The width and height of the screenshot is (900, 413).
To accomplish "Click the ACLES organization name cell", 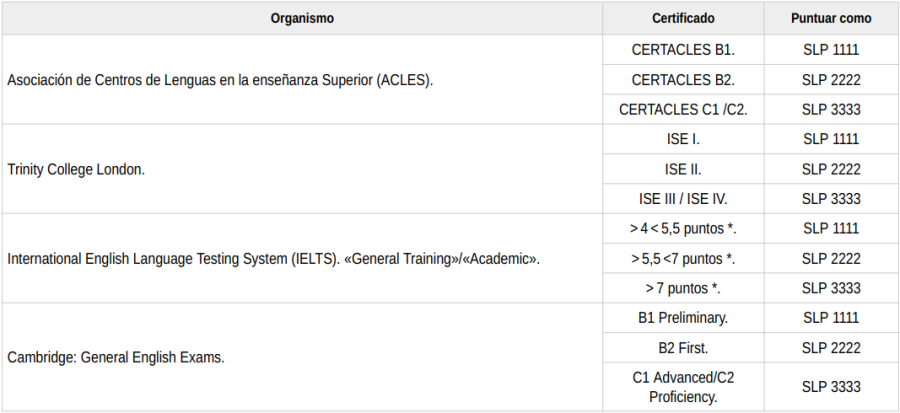I will point(220,80).
